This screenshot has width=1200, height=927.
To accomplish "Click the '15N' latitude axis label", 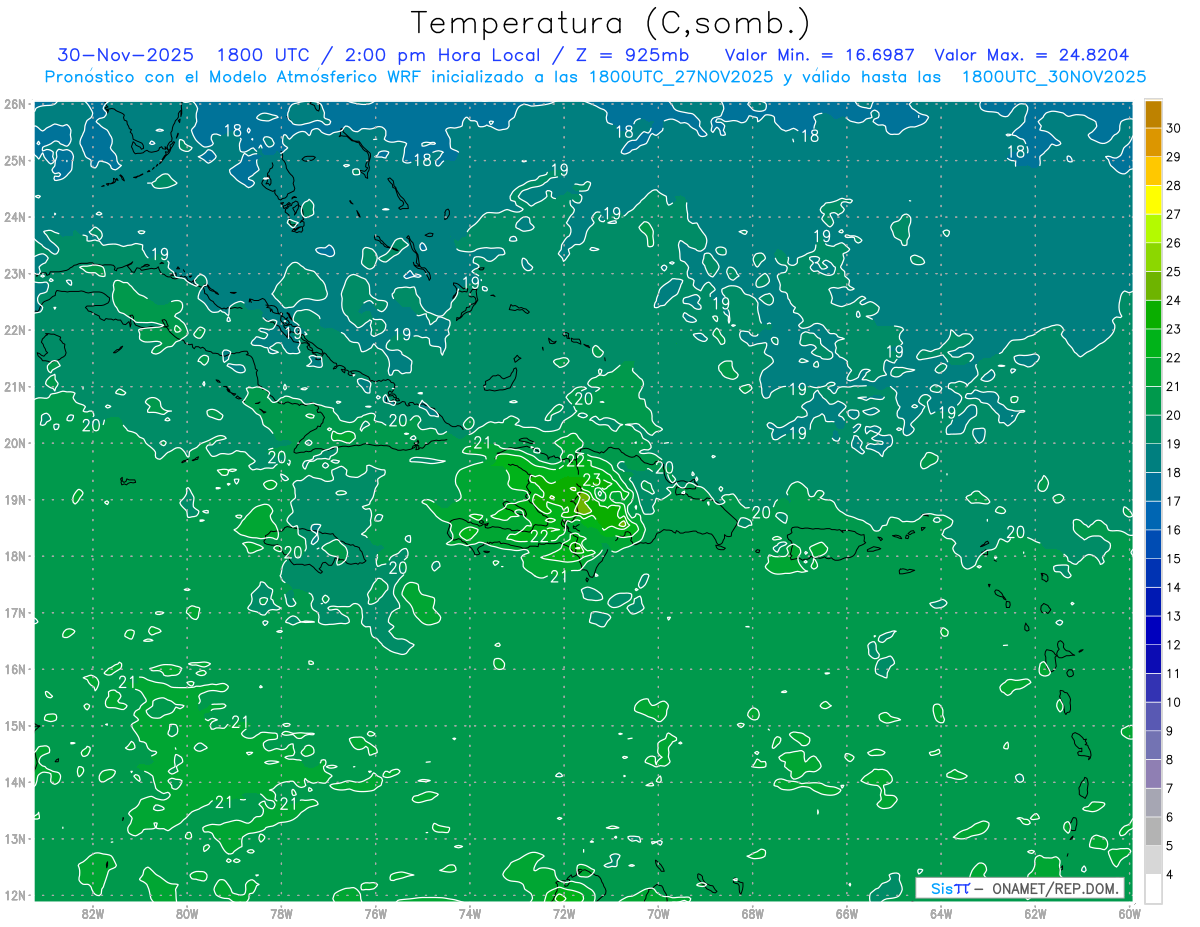I will (x=15, y=725).
